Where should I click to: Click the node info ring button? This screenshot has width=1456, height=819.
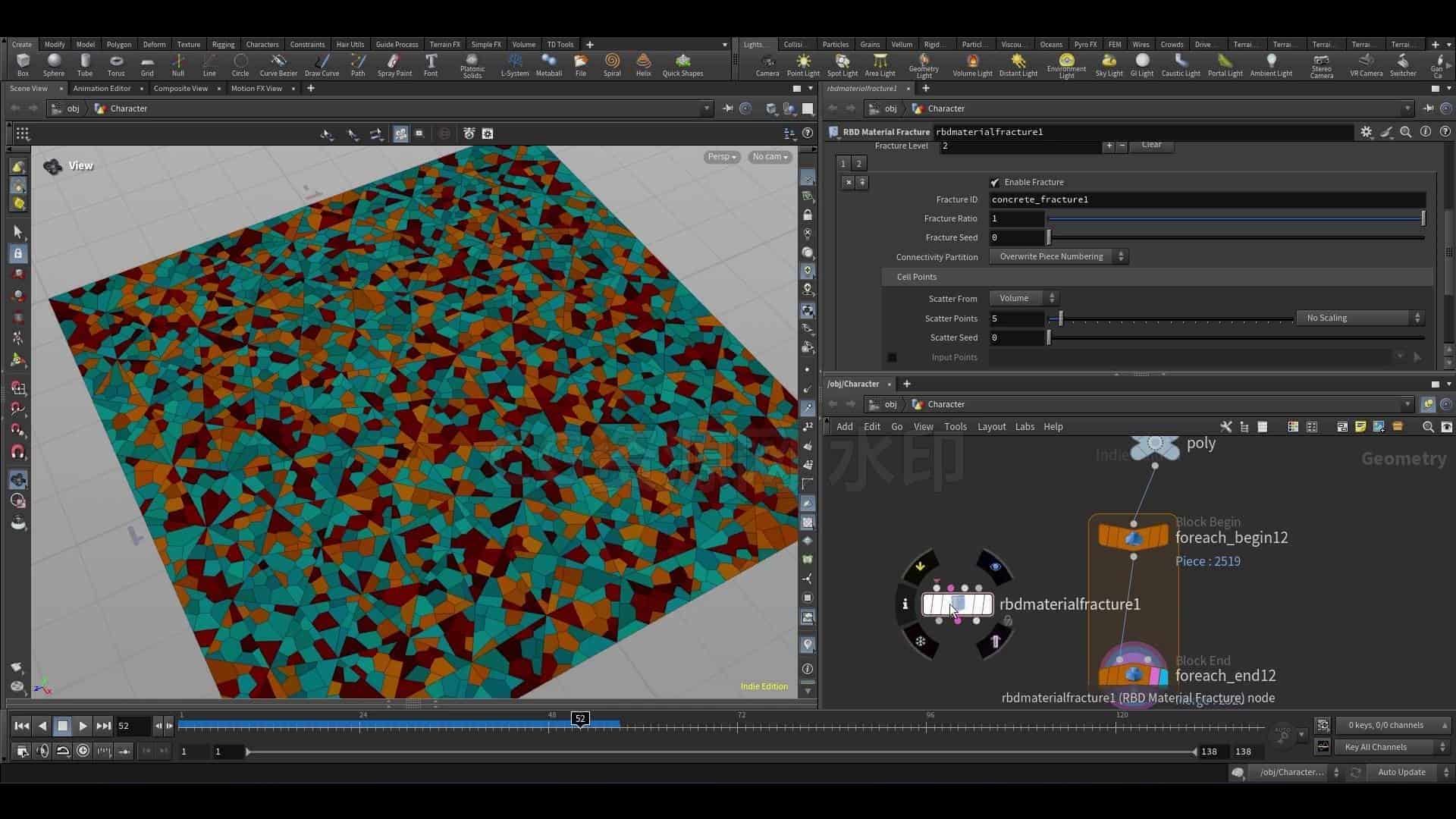[x=905, y=604]
